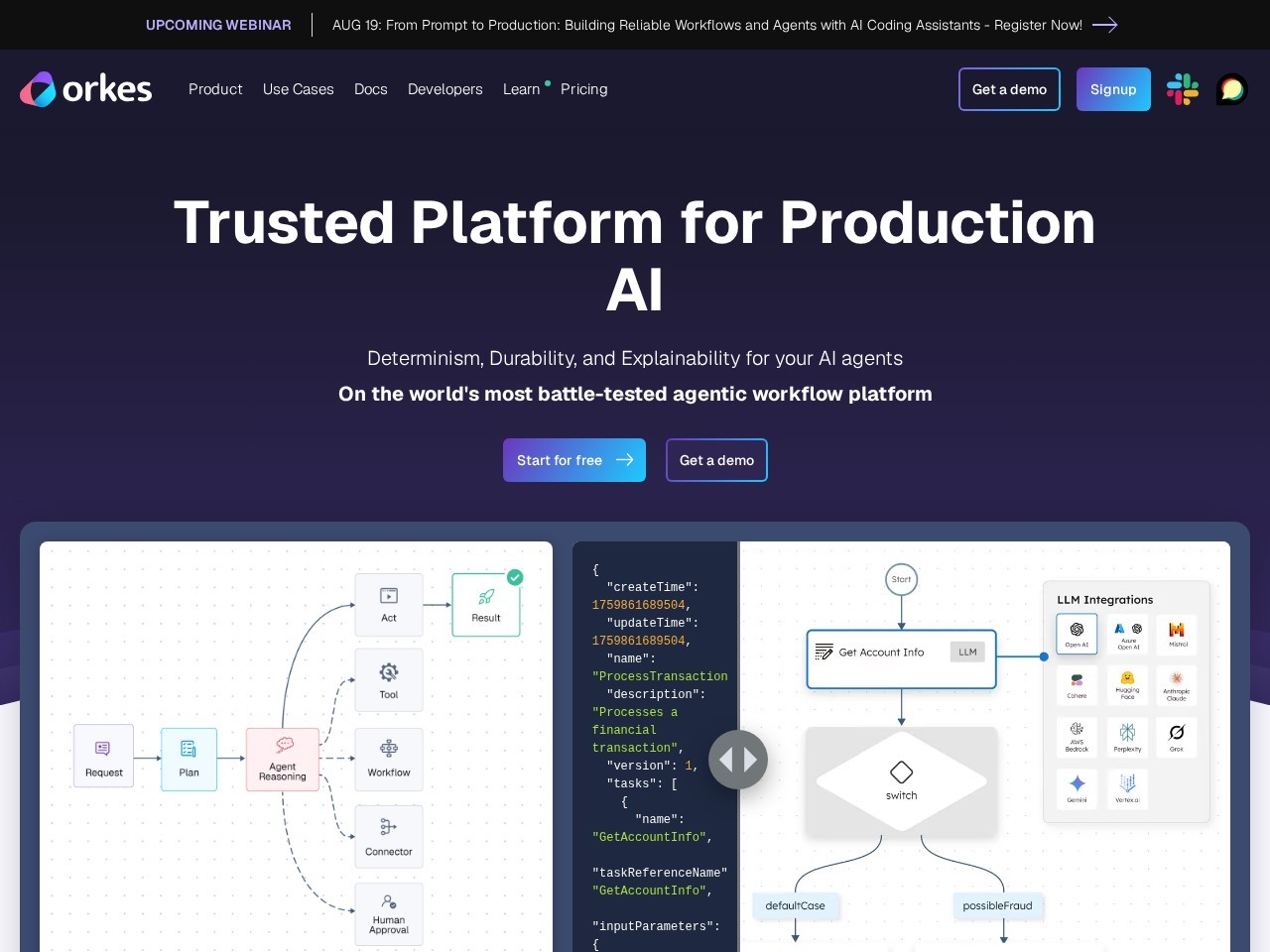Select the Workflow node
The height and width of the screenshot is (952, 1270).
coord(389,760)
